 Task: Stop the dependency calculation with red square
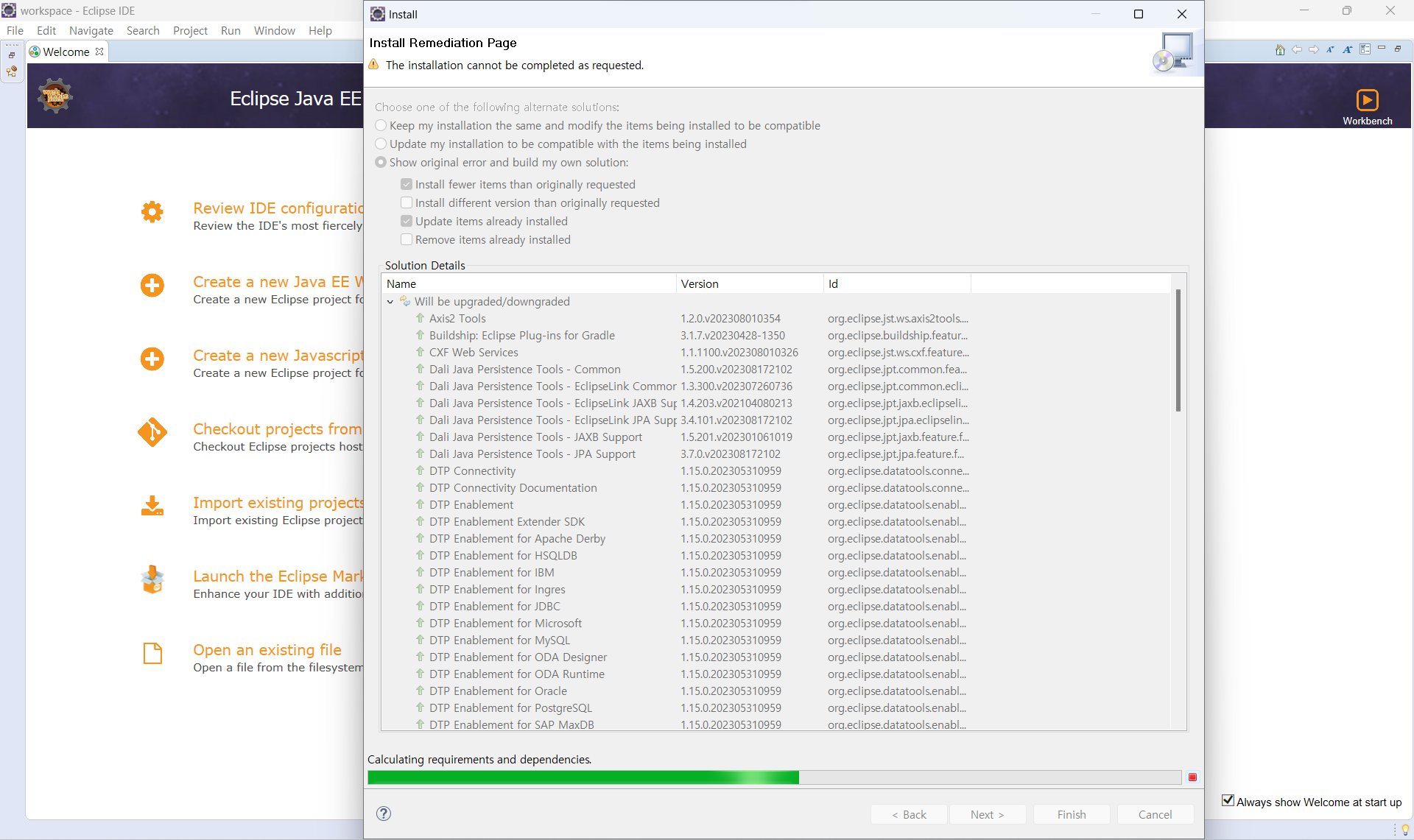1192,777
